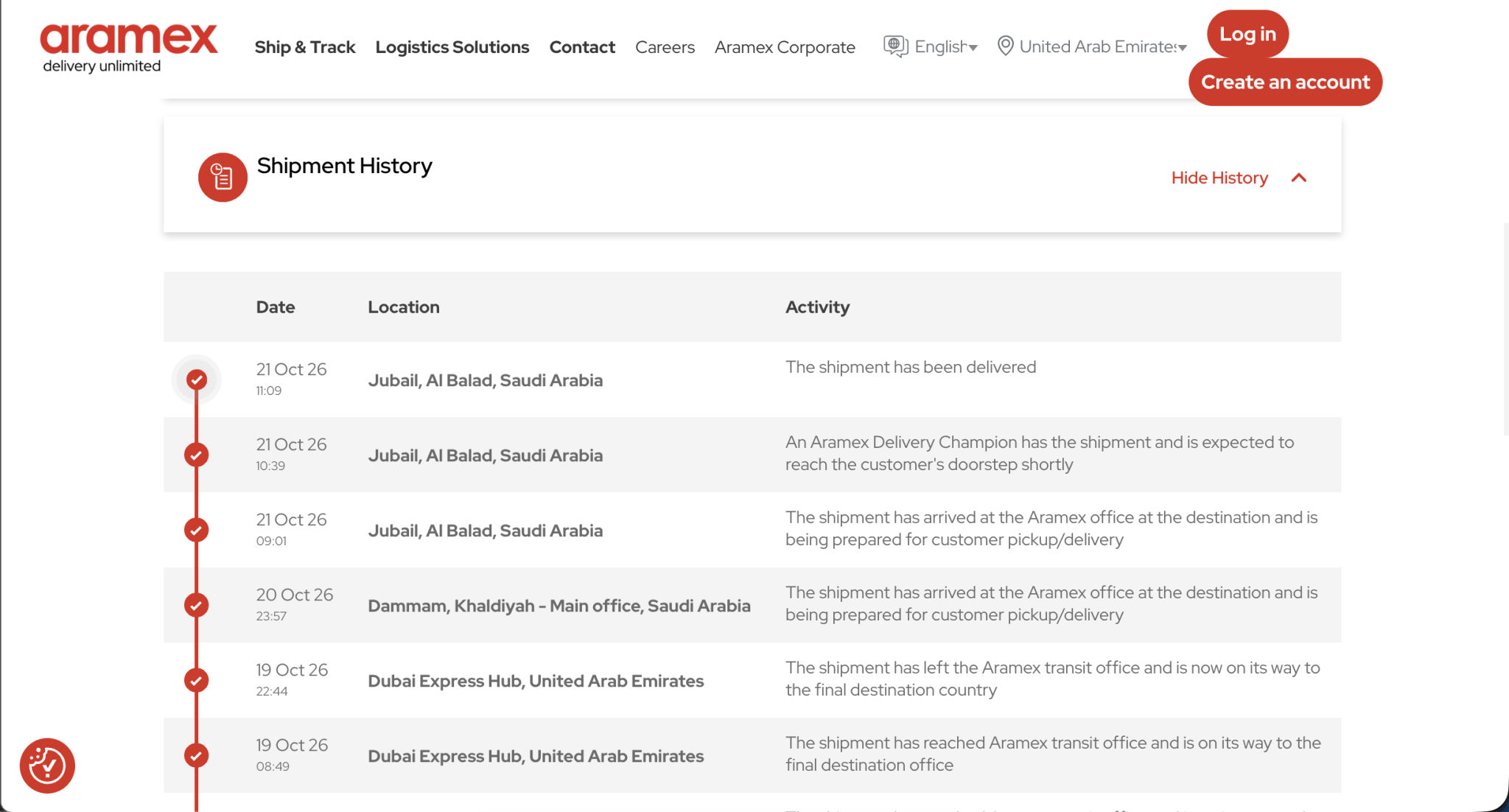1509x812 pixels.
Task: Click 'The shipment has been delivered' text
Action: point(911,367)
